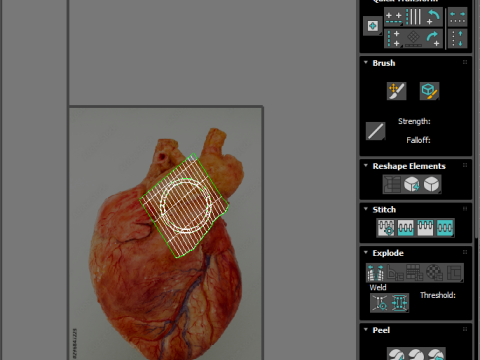This screenshot has width=480, height=360.
Task: Click Stitch to Average icon
Action: point(406,228)
